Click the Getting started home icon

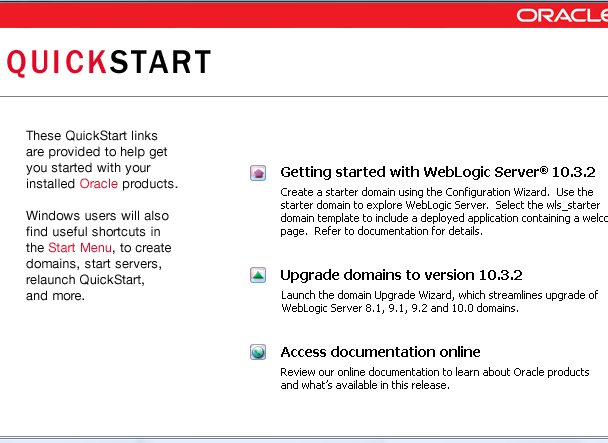tap(258, 173)
